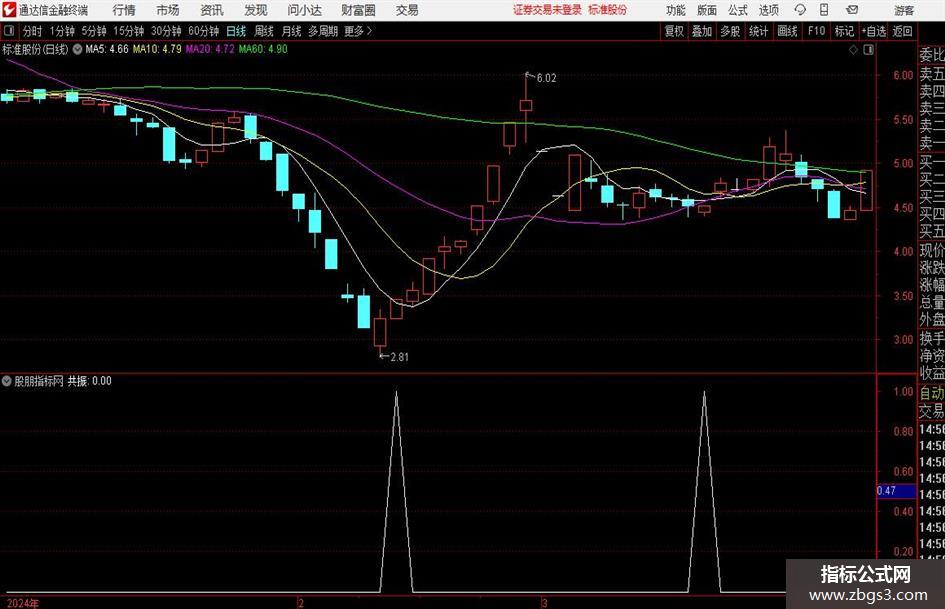Select the 日线 daily period tab

pyautogui.click(x=236, y=31)
